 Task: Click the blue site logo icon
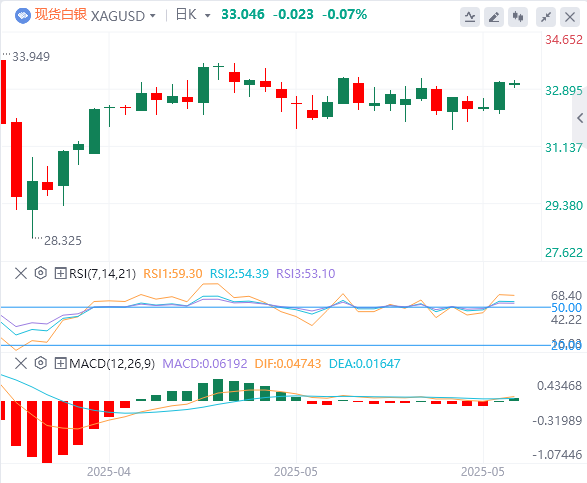23,16
